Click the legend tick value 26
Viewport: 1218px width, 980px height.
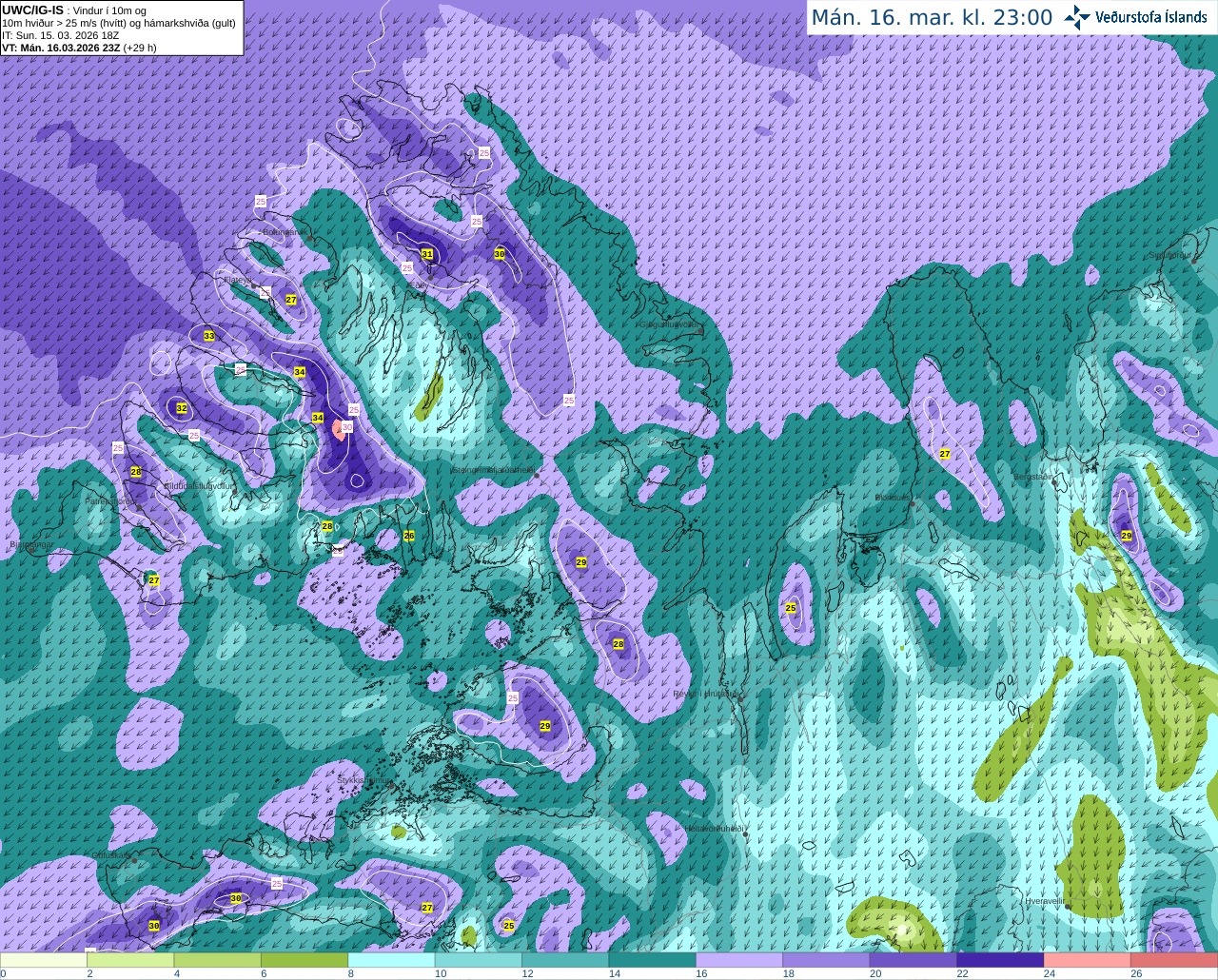[1136, 973]
